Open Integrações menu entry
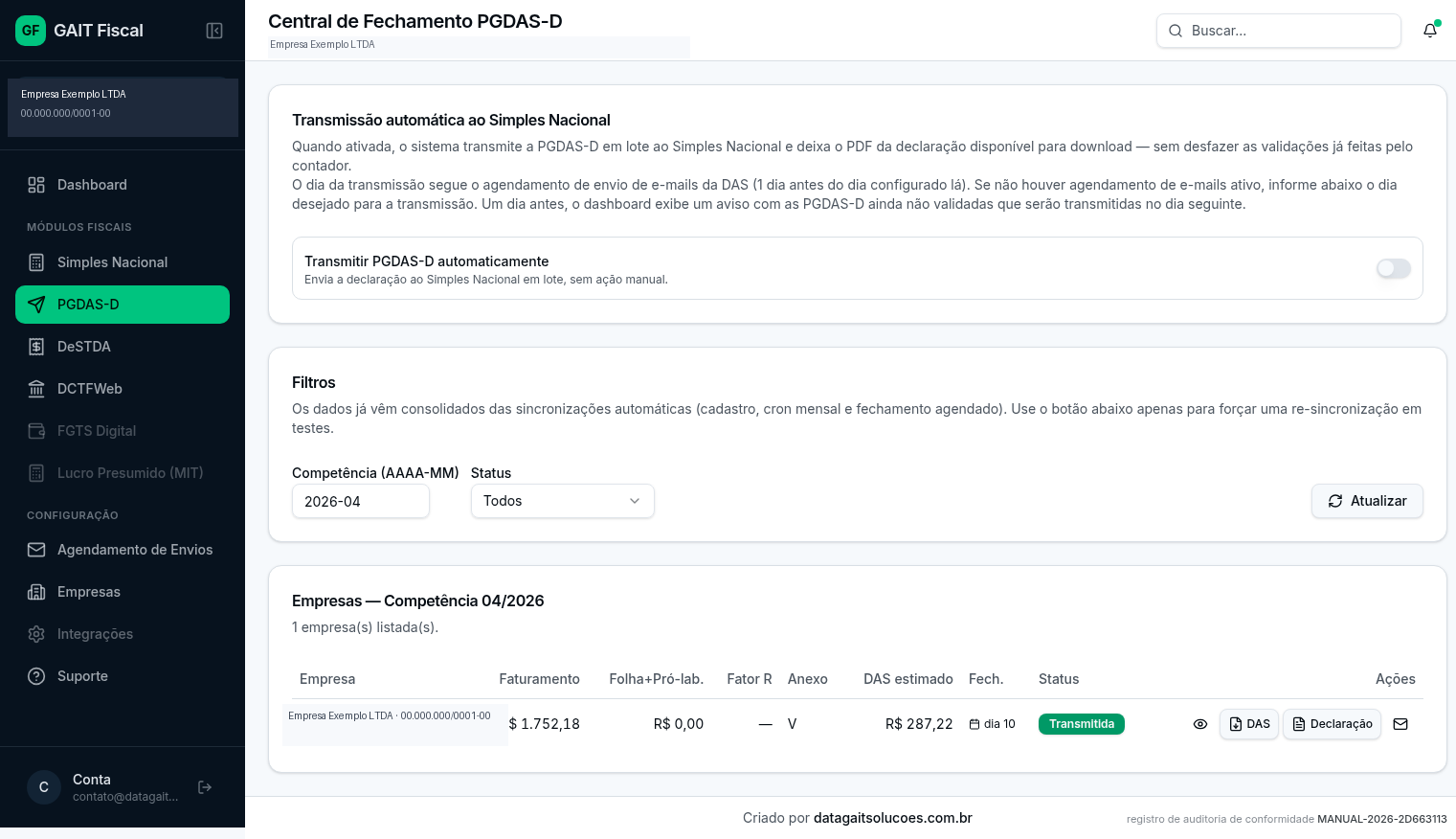The width and height of the screenshot is (1456, 839). pyautogui.click(x=123, y=634)
